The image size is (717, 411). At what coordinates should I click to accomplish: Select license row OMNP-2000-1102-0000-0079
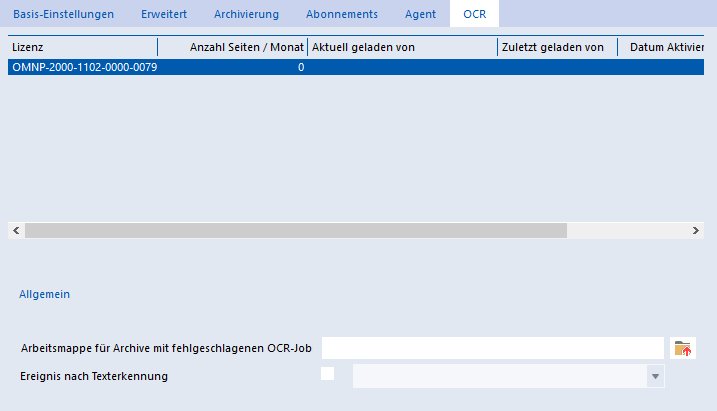tap(356, 67)
